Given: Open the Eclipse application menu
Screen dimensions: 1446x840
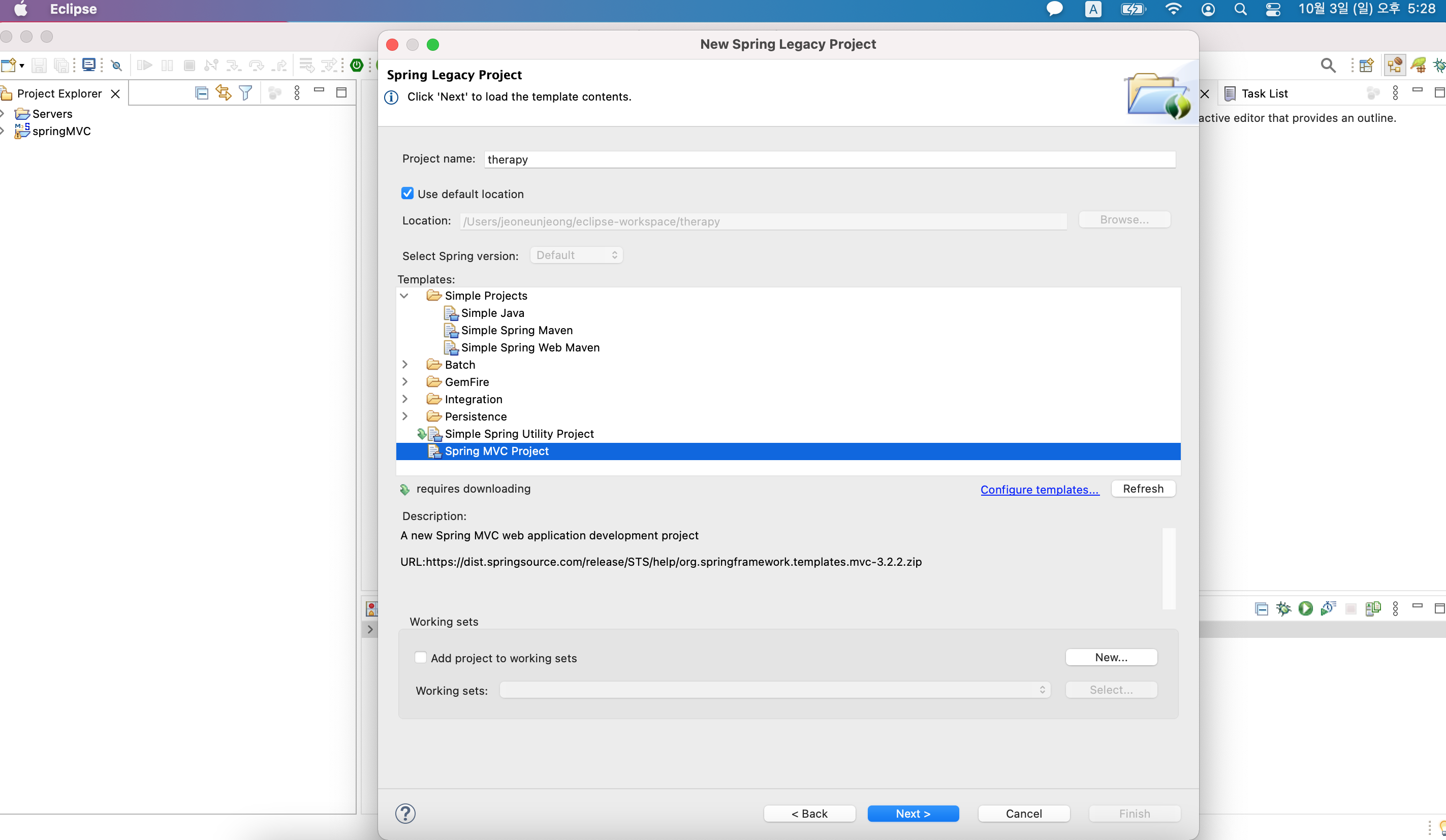Looking at the screenshot, I should coord(73,10).
